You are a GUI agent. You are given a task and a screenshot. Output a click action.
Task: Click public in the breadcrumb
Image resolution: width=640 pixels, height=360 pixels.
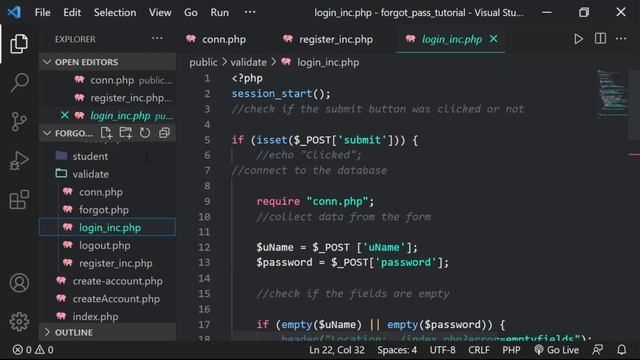coord(203,62)
